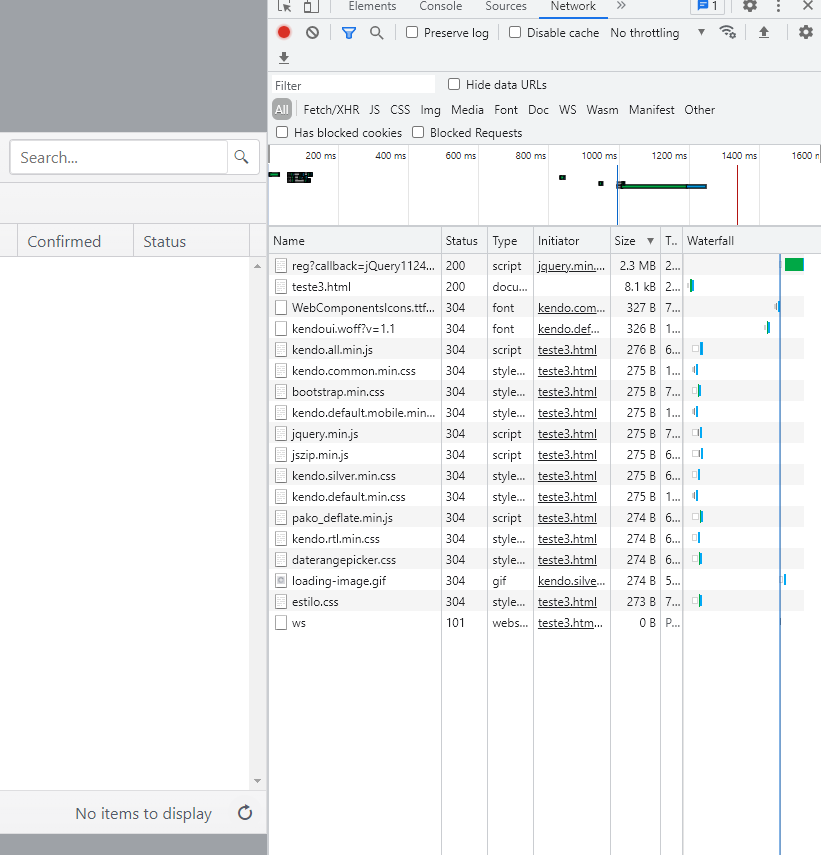Close DevTools panel with X

(808, 6)
